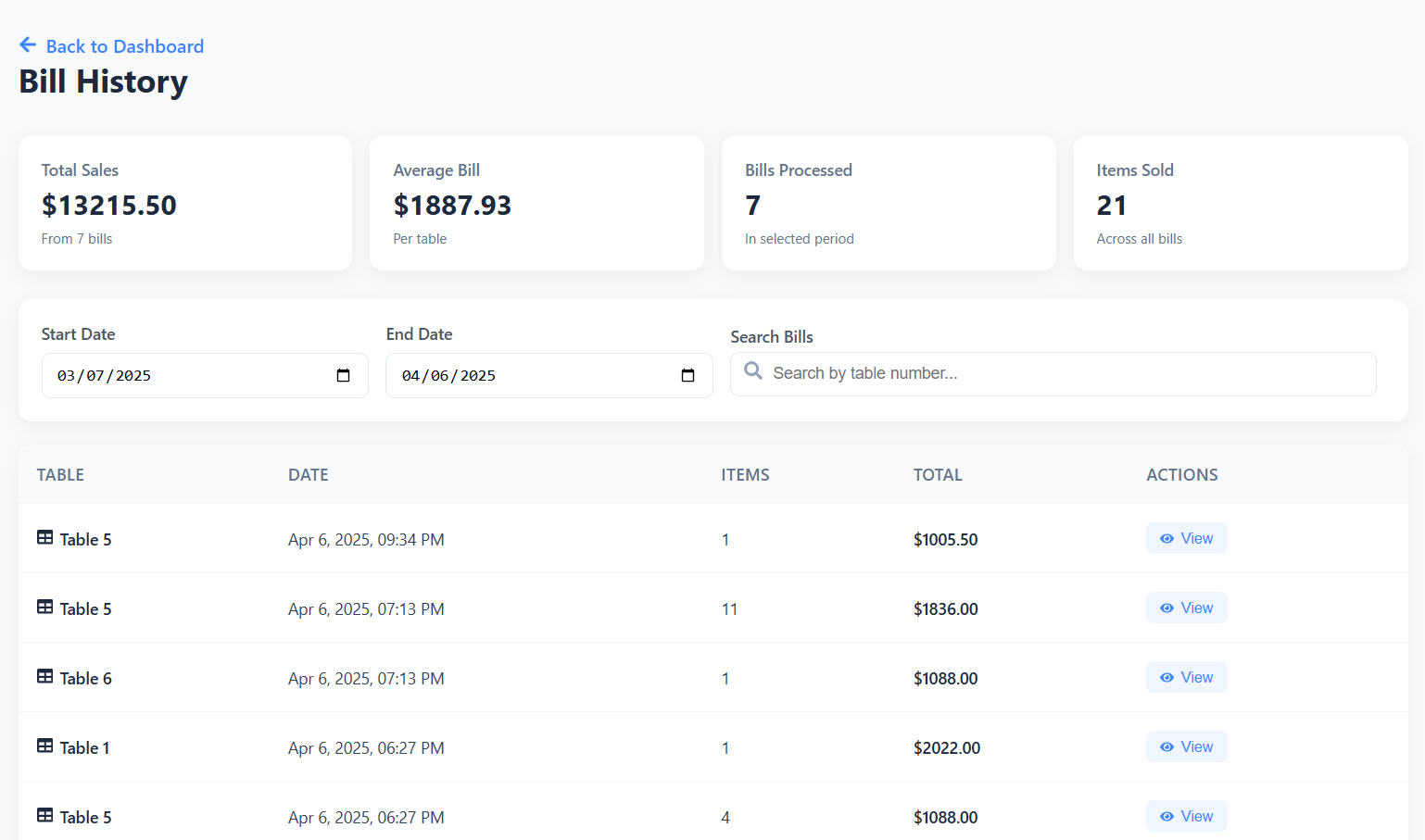Click eye icon for Table 6 bill
Screen dimensions: 1425x840
(x=1166, y=678)
